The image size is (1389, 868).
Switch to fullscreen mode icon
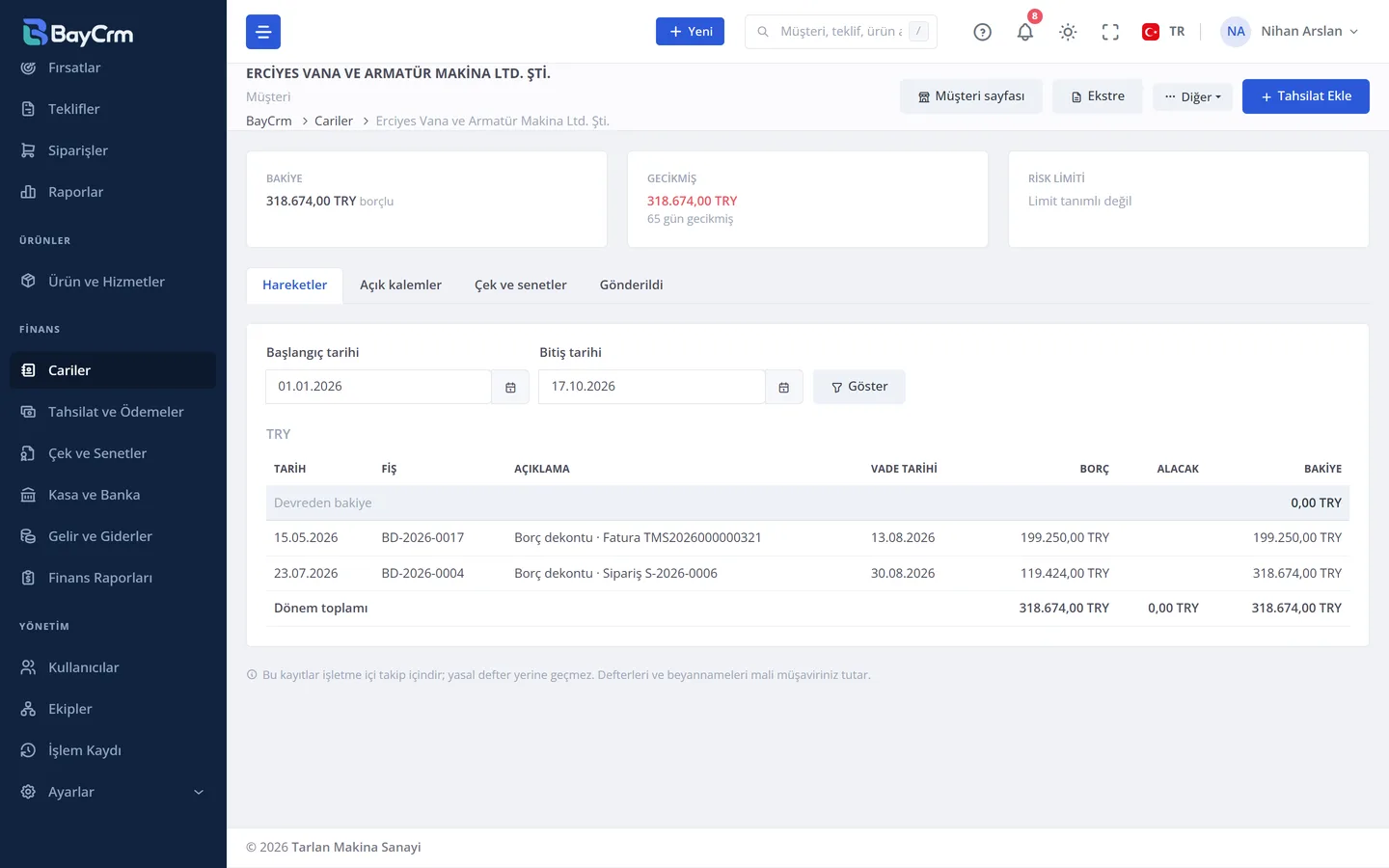point(1110,32)
